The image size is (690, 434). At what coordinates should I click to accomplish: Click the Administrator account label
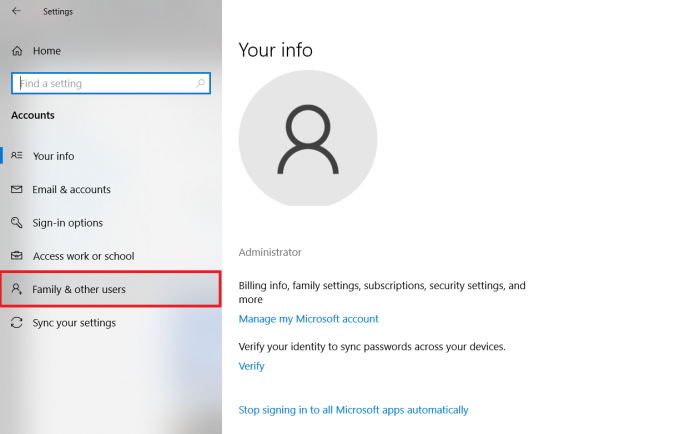pos(270,252)
